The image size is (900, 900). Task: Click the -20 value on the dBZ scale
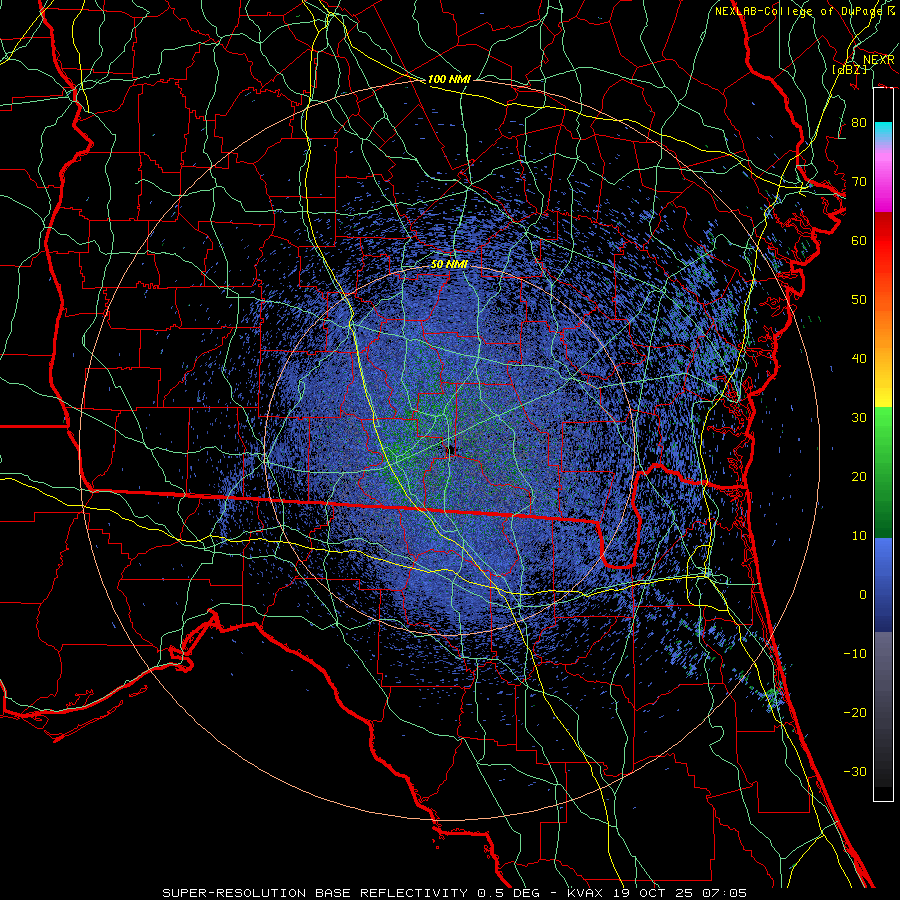[x=855, y=712]
